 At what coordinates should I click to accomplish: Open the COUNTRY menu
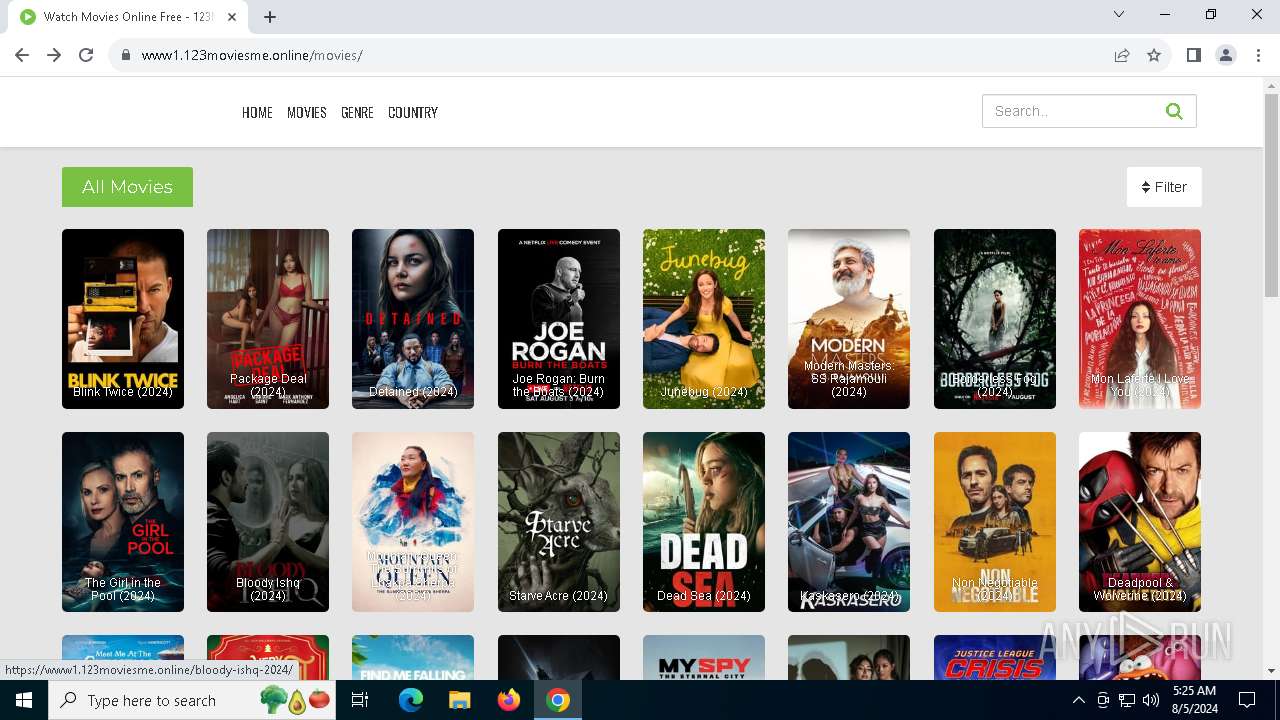[413, 112]
